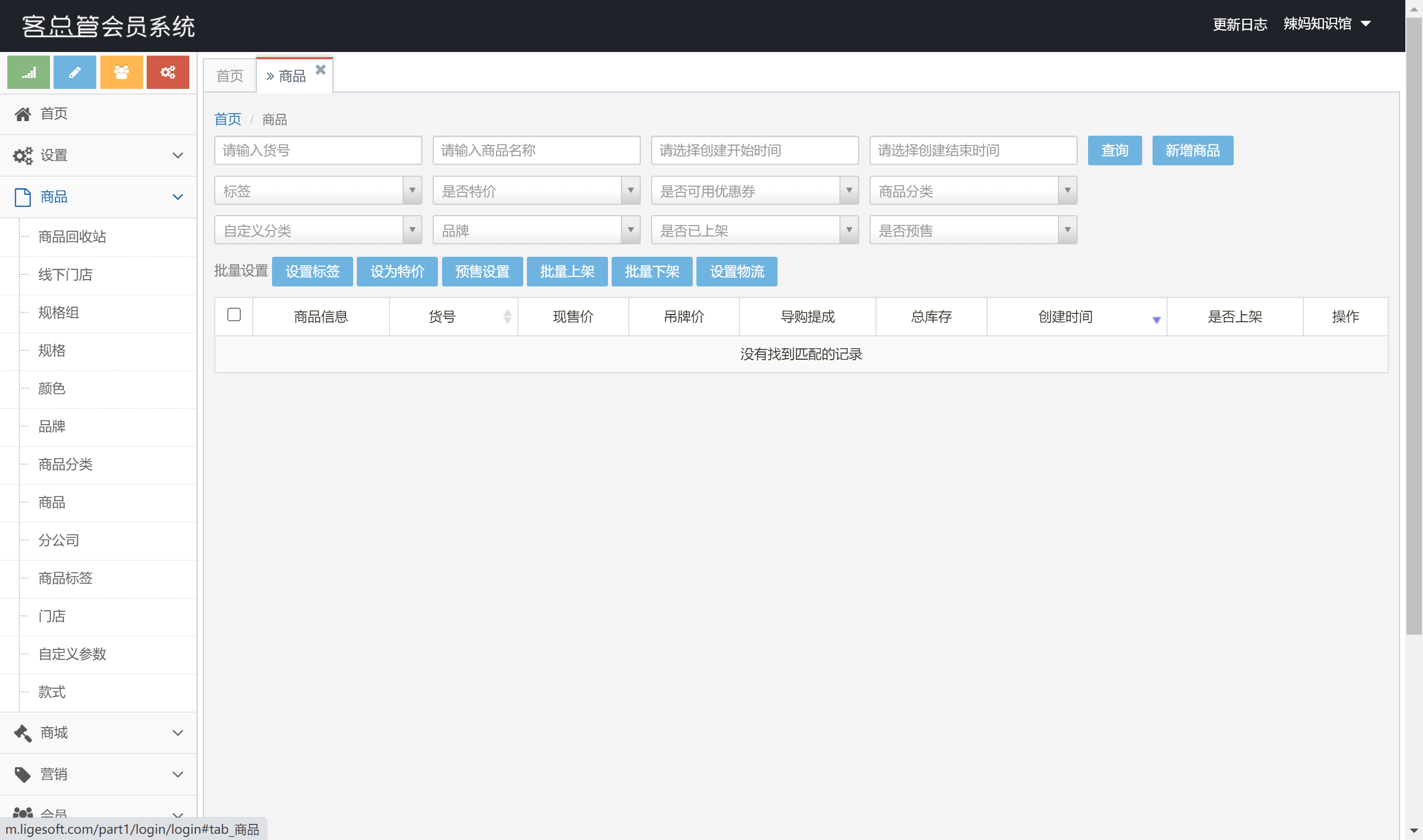The image size is (1423, 840).
Task: Click the 商品 breadcrumb tab
Action: click(275, 118)
